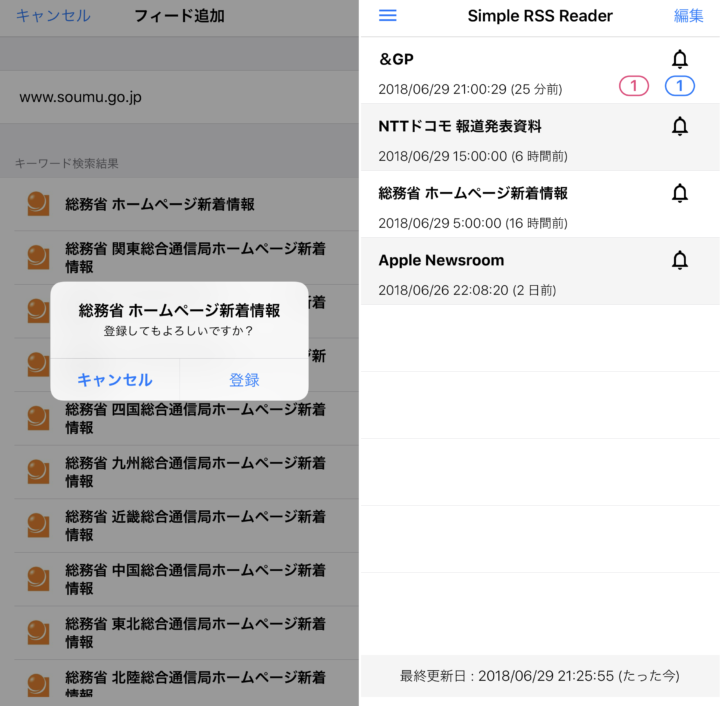Click feed icon beside 四国総合通信局 result
Viewport: 720px width, 706px height.
38,418
